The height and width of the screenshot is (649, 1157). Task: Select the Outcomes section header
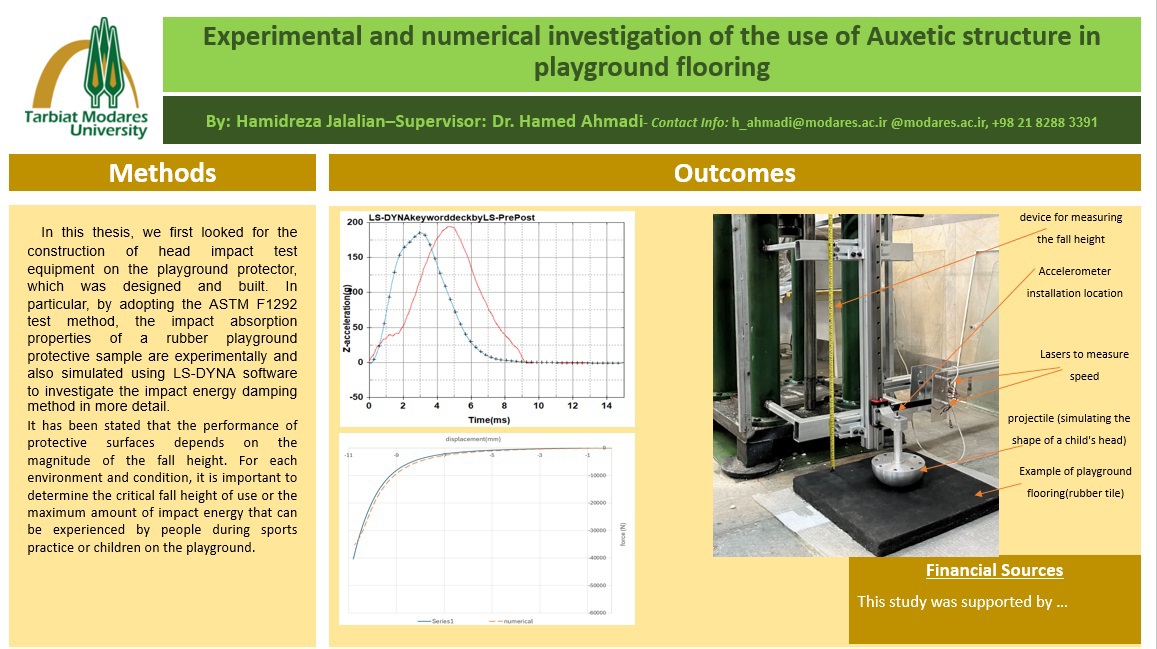click(734, 173)
